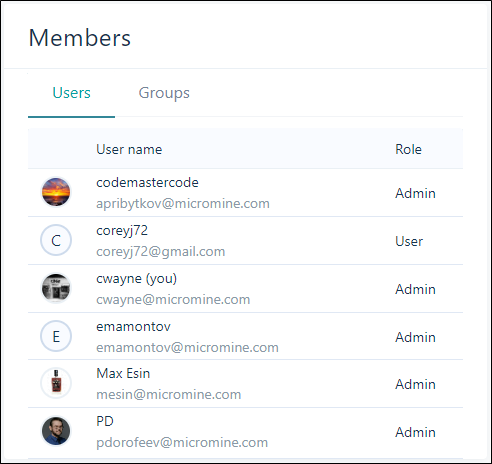Click the User role for coreyj72
The image size is (492, 464).
pos(409,241)
